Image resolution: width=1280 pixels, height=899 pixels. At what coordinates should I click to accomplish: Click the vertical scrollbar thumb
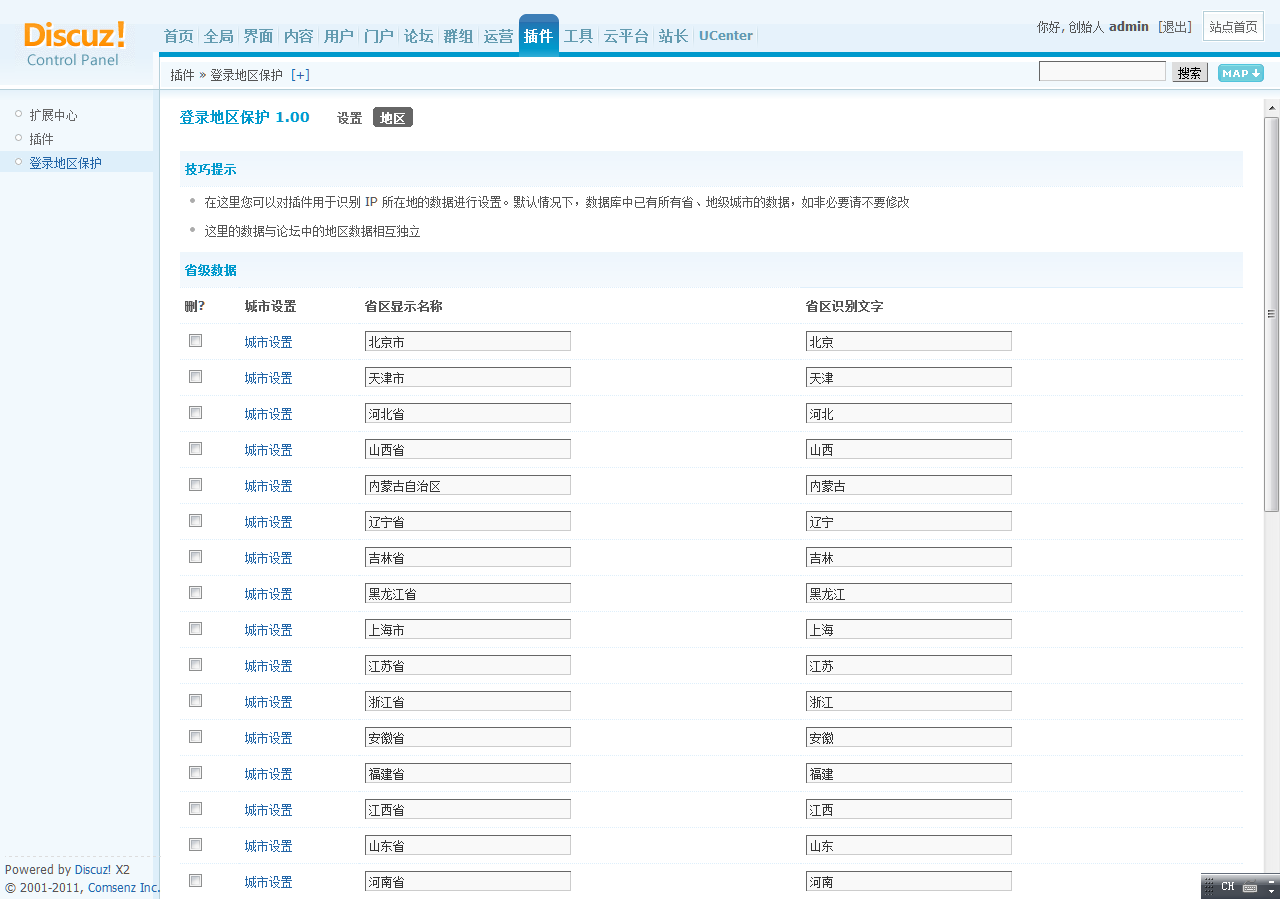(x=1272, y=315)
